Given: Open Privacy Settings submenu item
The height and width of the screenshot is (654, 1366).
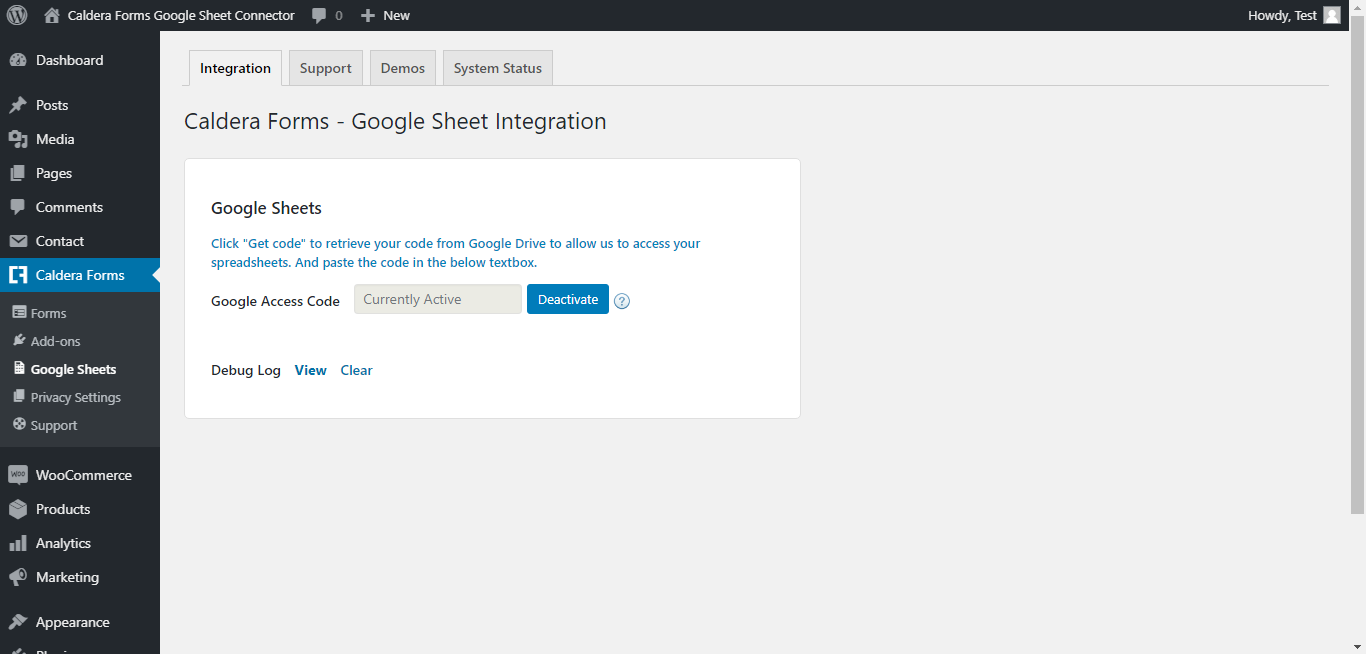Looking at the screenshot, I should [76, 397].
